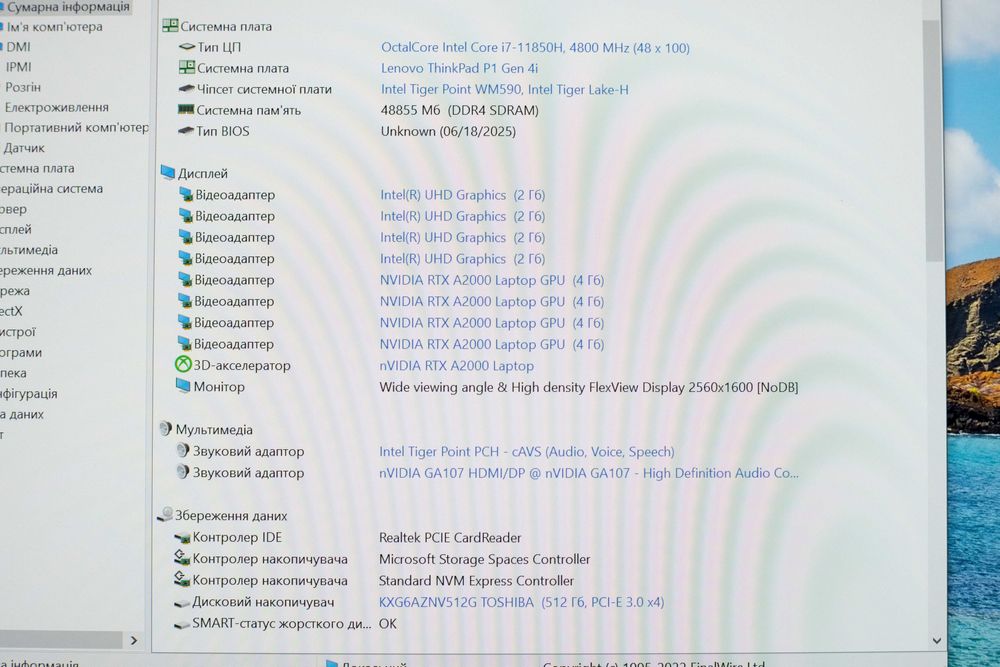The width and height of the screenshot is (1000, 667).
Task: Click the Збереження даних section header text
Action: point(231,515)
